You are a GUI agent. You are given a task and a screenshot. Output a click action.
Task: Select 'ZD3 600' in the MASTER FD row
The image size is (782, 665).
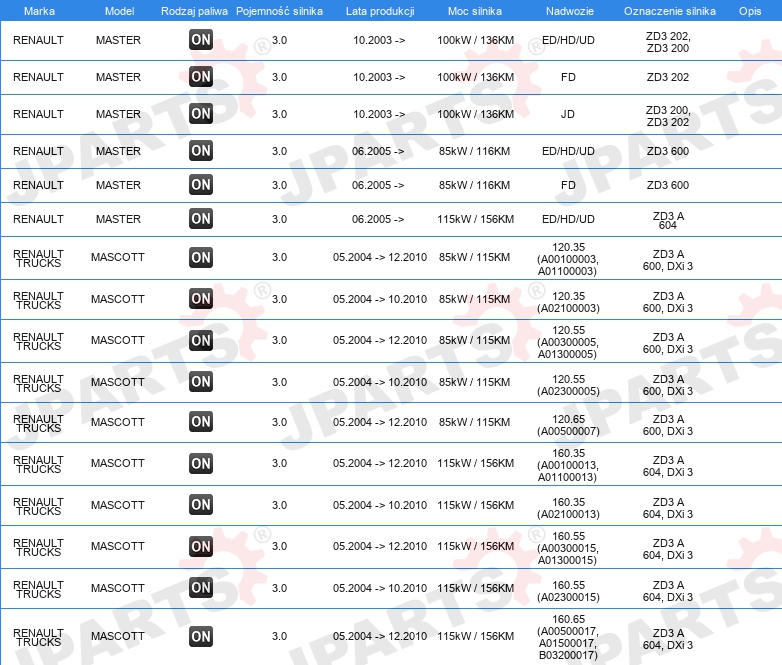[668, 185]
